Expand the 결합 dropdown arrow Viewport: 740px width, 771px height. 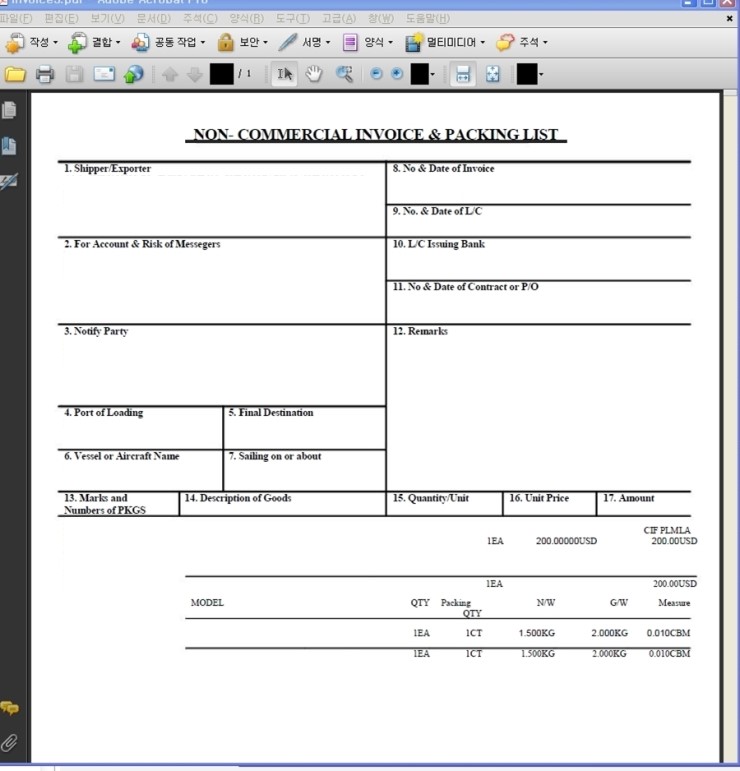click(118, 43)
